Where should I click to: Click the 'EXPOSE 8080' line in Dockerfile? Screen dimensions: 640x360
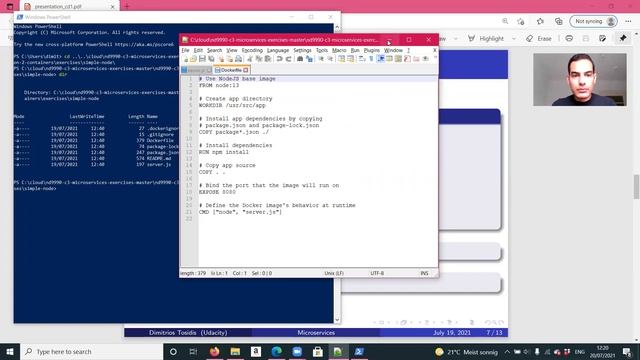pyautogui.click(x=217, y=192)
